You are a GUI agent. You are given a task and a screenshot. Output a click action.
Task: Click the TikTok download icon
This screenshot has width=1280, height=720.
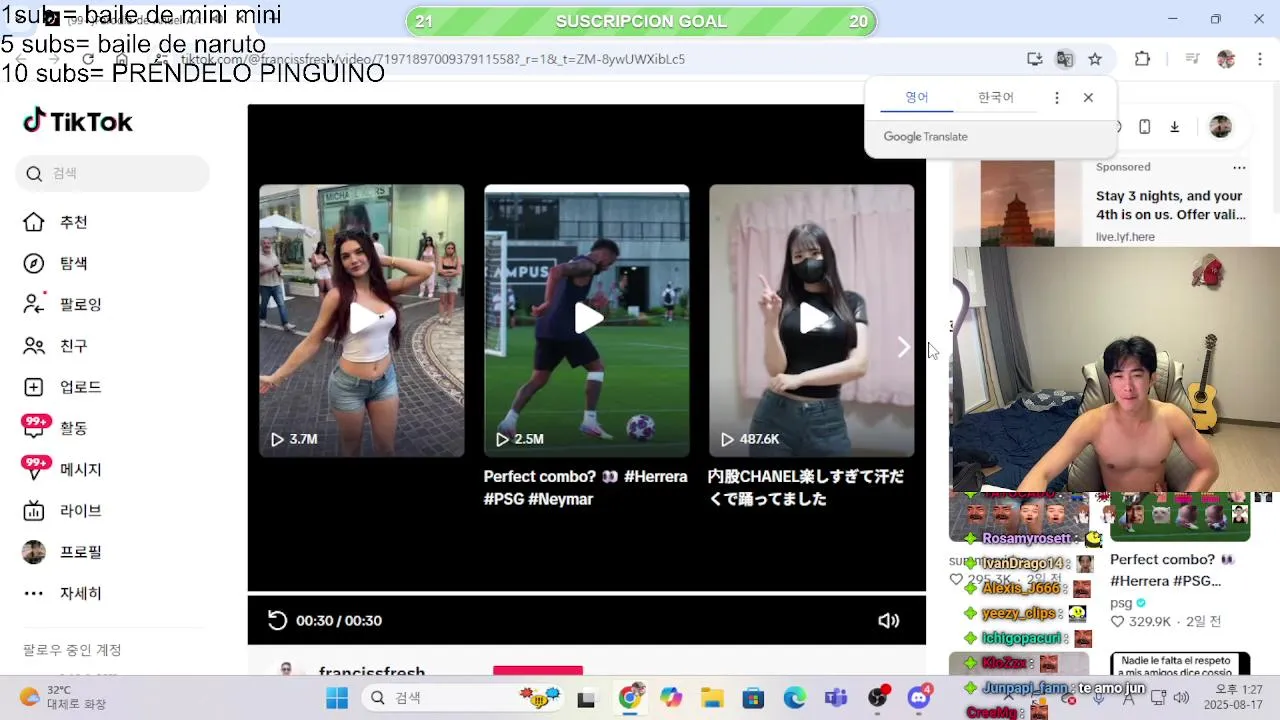(x=1175, y=127)
